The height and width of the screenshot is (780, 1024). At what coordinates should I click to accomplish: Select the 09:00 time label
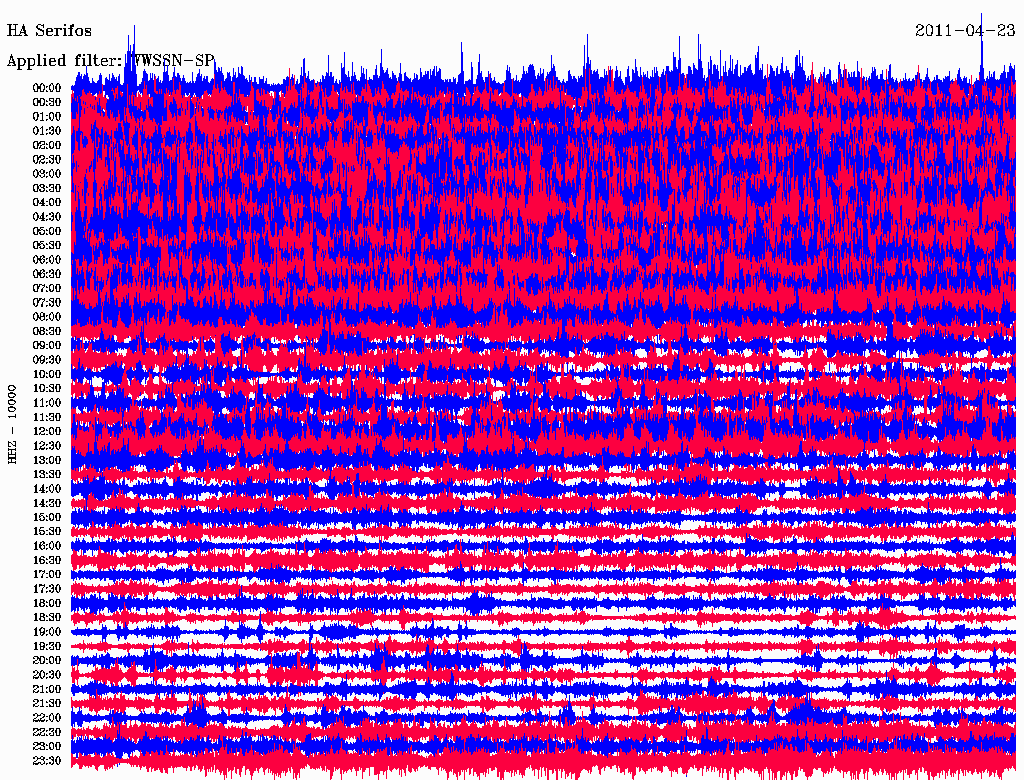[47, 346]
